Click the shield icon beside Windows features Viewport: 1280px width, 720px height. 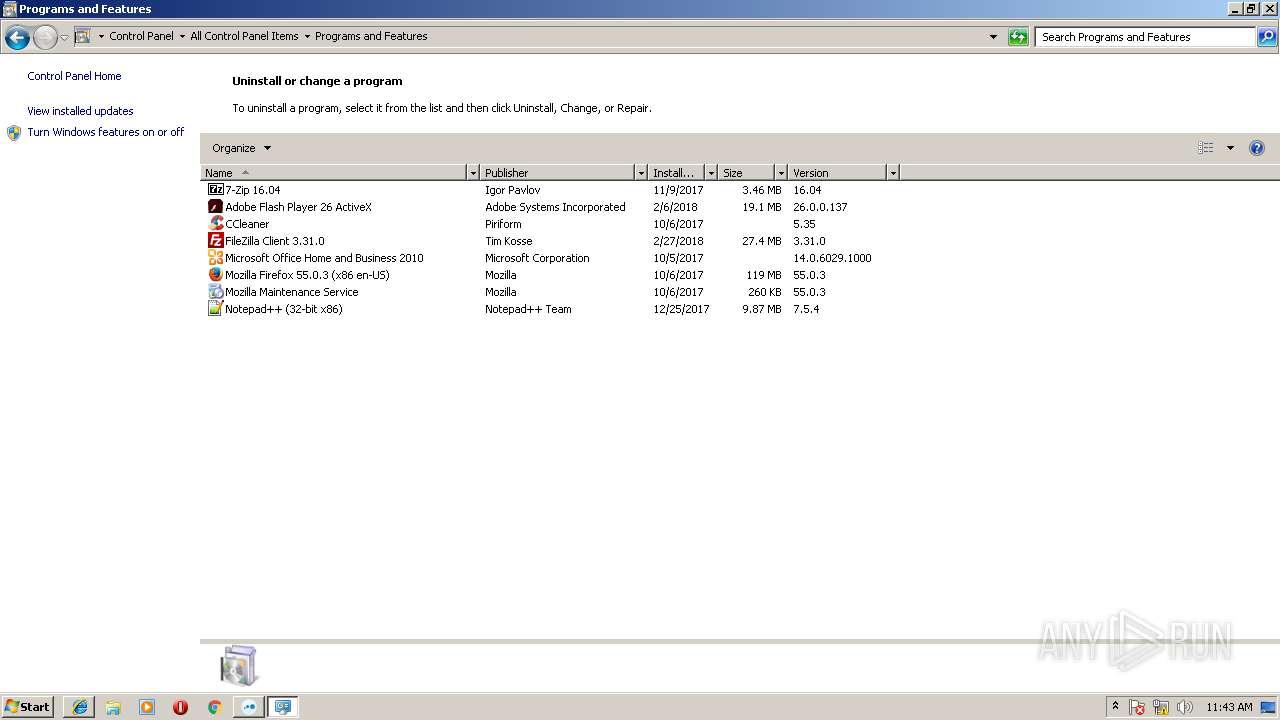(14, 133)
